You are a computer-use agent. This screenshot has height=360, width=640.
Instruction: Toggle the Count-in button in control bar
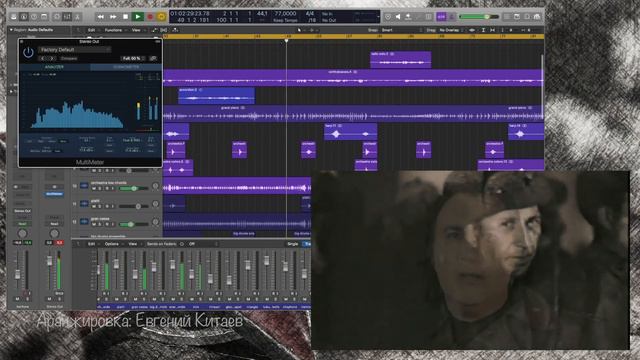click(x=441, y=17)
